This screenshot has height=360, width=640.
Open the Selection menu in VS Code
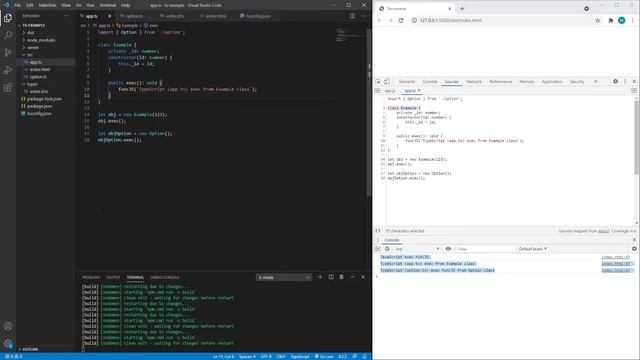coord(47,5)
